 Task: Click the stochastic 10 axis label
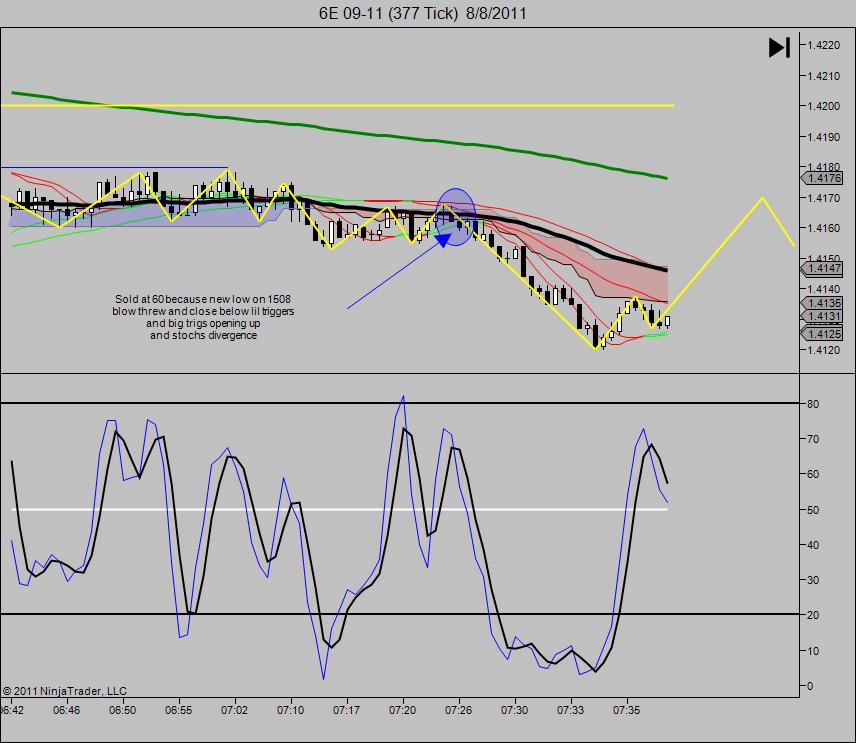click(813, 651)
